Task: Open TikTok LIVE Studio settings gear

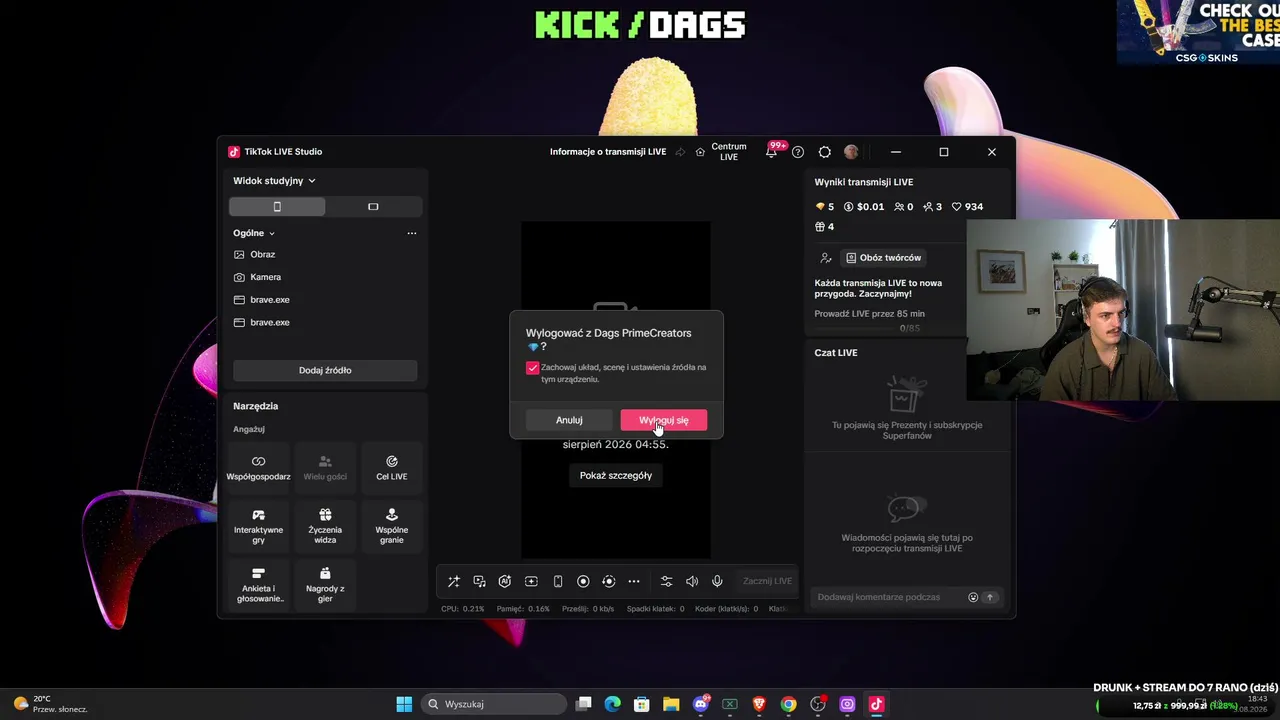Action: (x=825, y=152)
